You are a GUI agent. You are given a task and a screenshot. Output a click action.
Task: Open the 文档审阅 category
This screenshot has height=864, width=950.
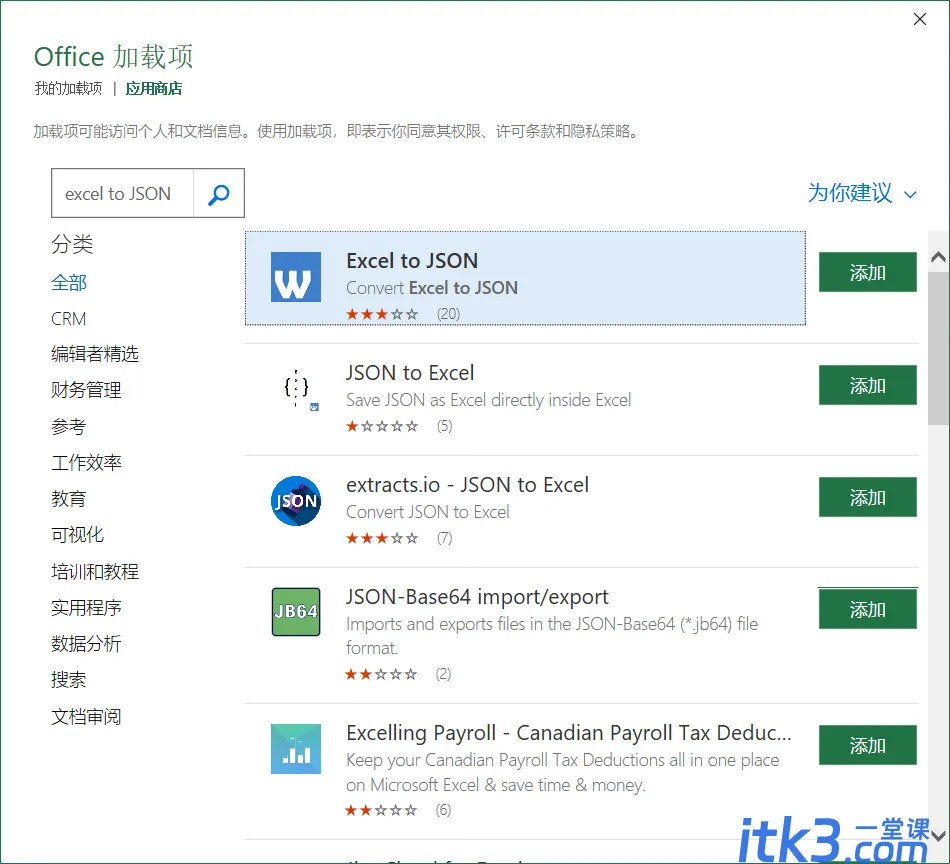click(x=86, y=717)
